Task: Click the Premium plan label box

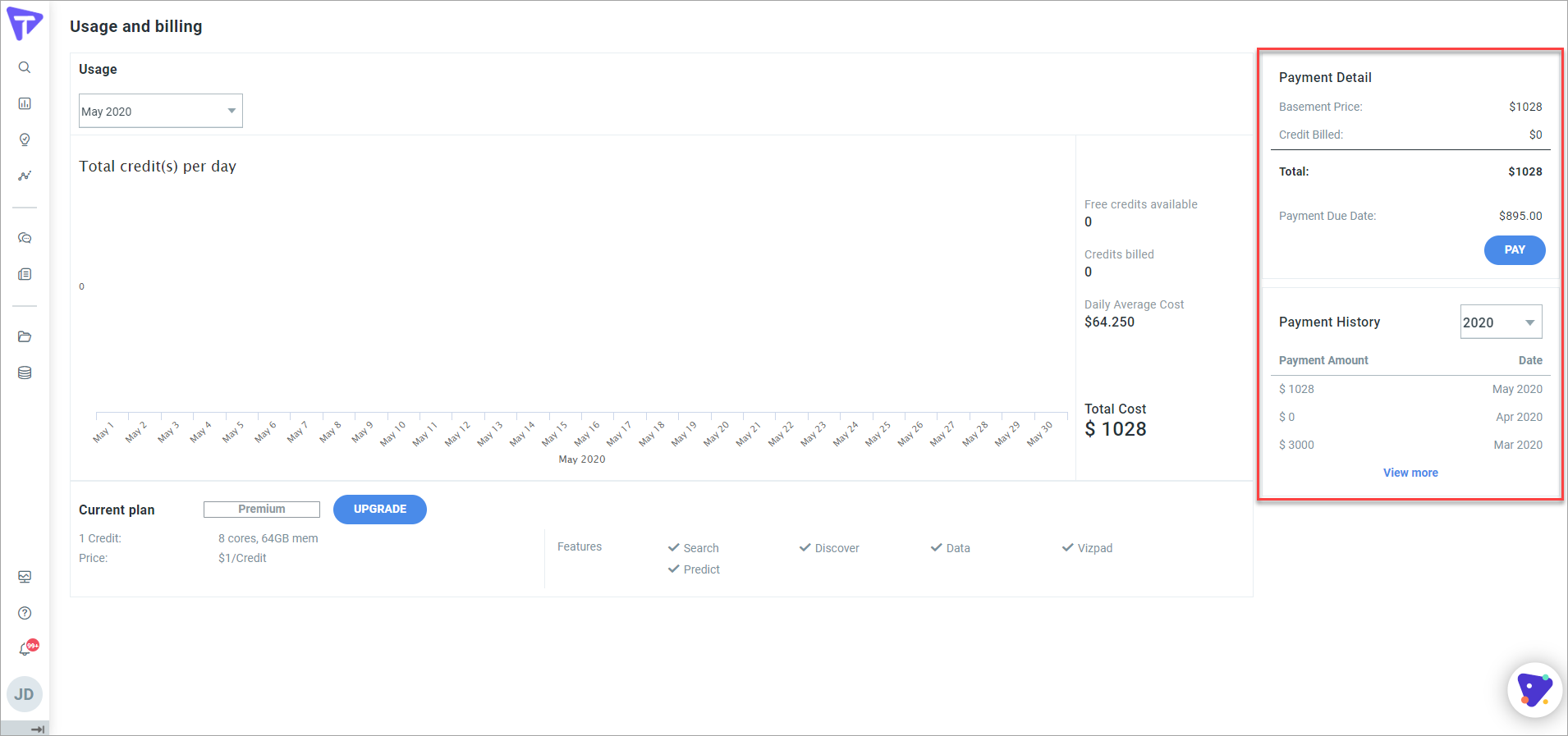Action: pos(262,510)
